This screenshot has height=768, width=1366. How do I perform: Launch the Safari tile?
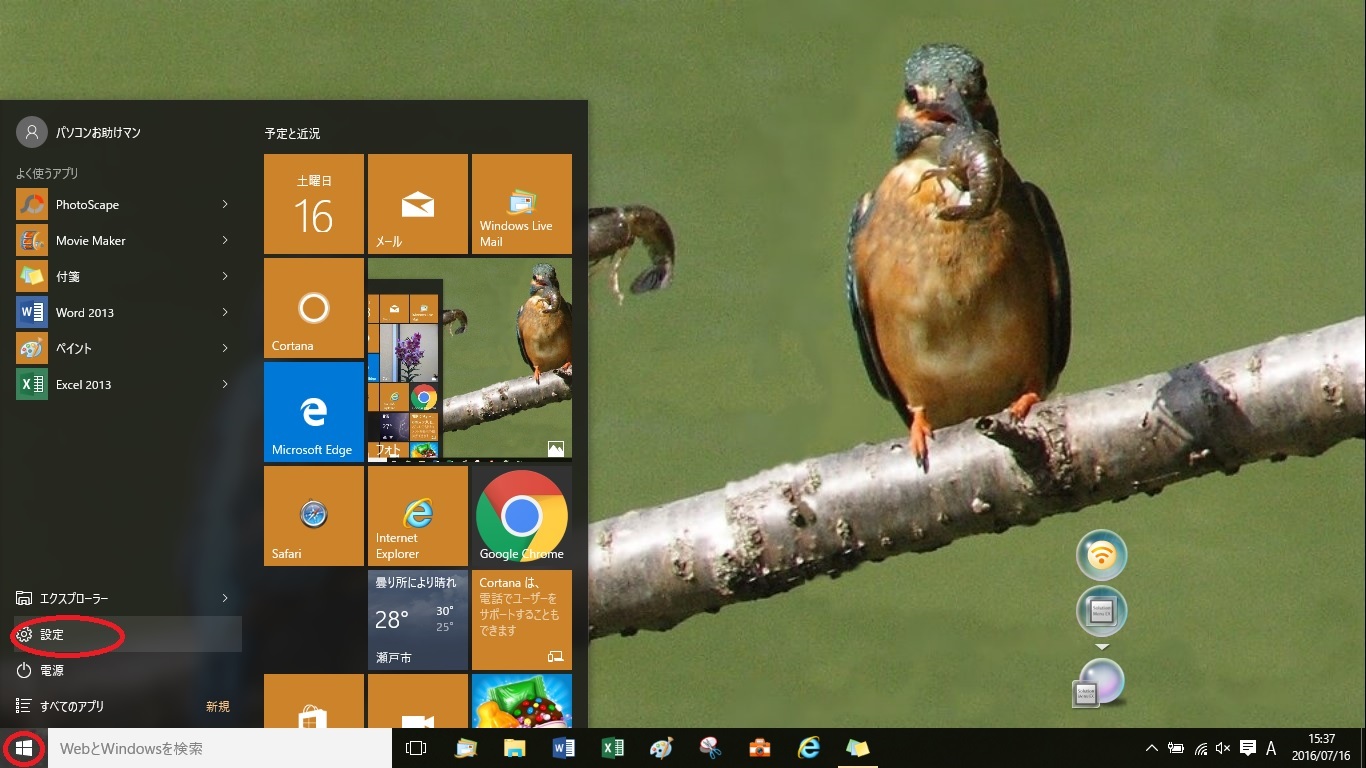tap(314, 516)
